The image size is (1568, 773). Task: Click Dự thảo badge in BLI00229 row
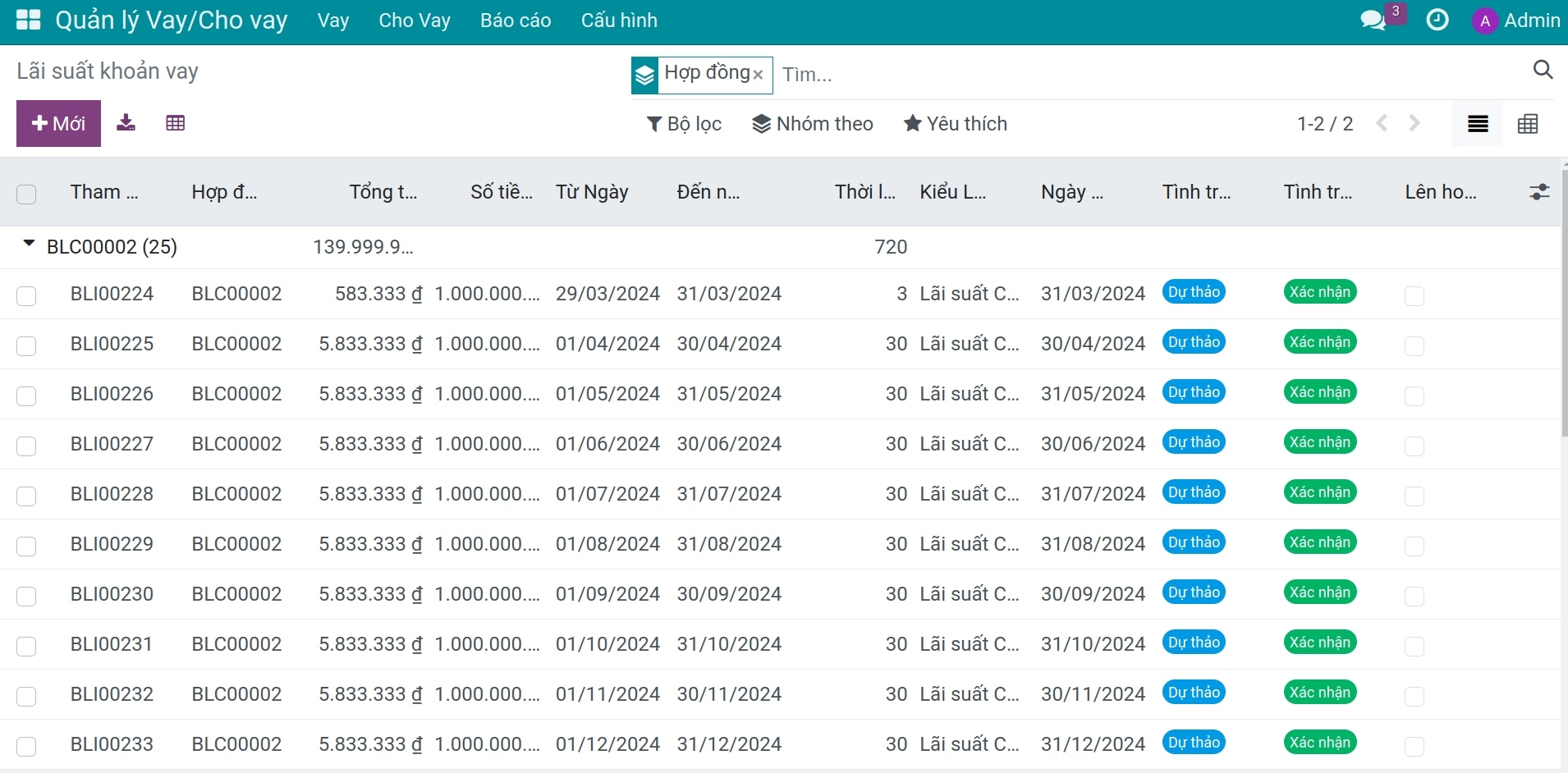pos(1194,542)
